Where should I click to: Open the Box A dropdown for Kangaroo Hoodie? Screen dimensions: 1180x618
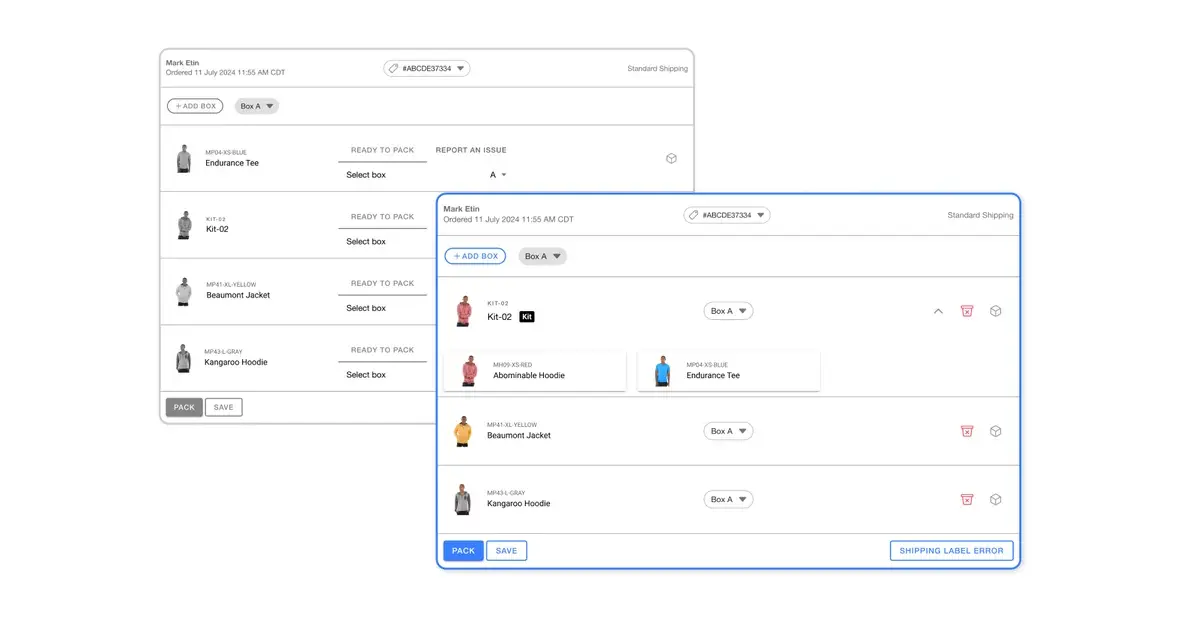(728, 499)
